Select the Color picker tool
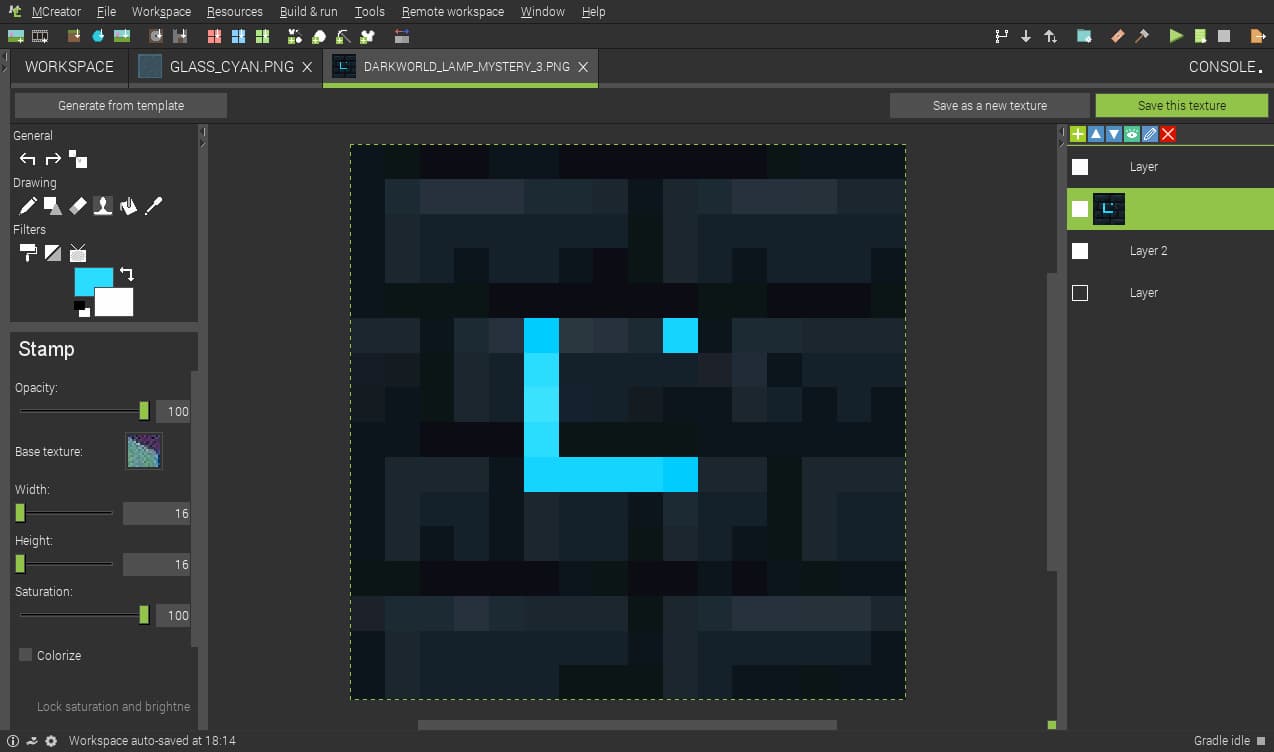This screenshot has width=1274, height=752. click(152, 205)
